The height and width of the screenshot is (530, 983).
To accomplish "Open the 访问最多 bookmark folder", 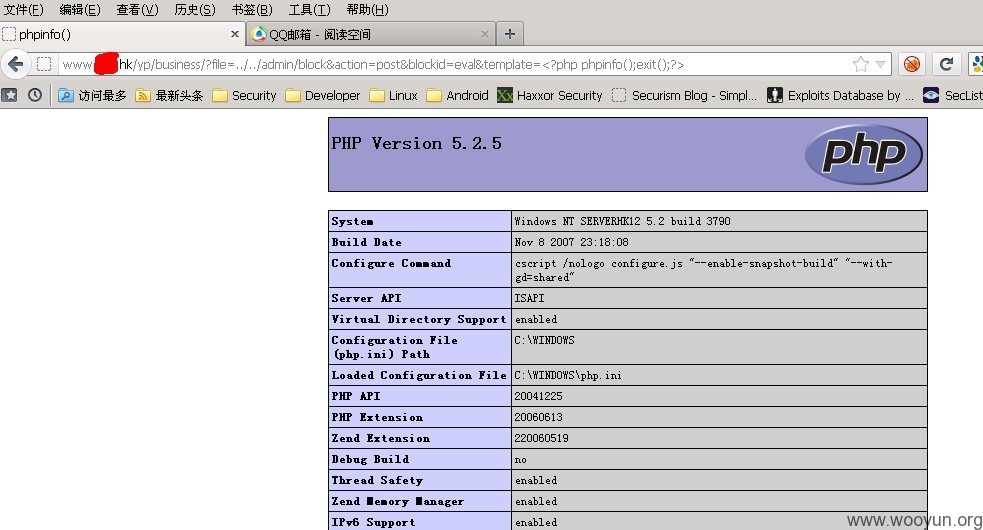I will pyautogui.click(x=92, y=95).
